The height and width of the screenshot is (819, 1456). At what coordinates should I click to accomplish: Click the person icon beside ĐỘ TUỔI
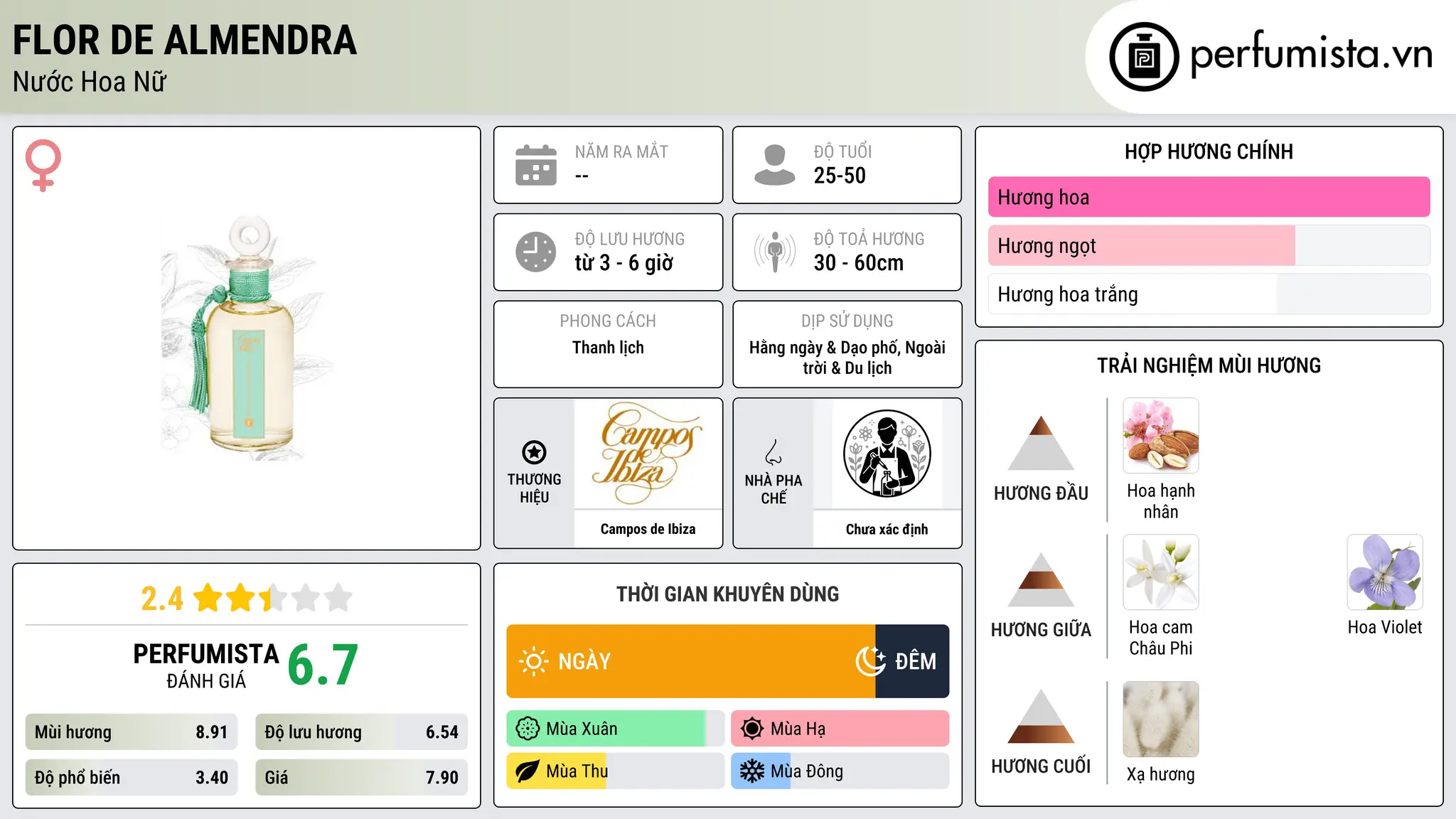[774, 165]
